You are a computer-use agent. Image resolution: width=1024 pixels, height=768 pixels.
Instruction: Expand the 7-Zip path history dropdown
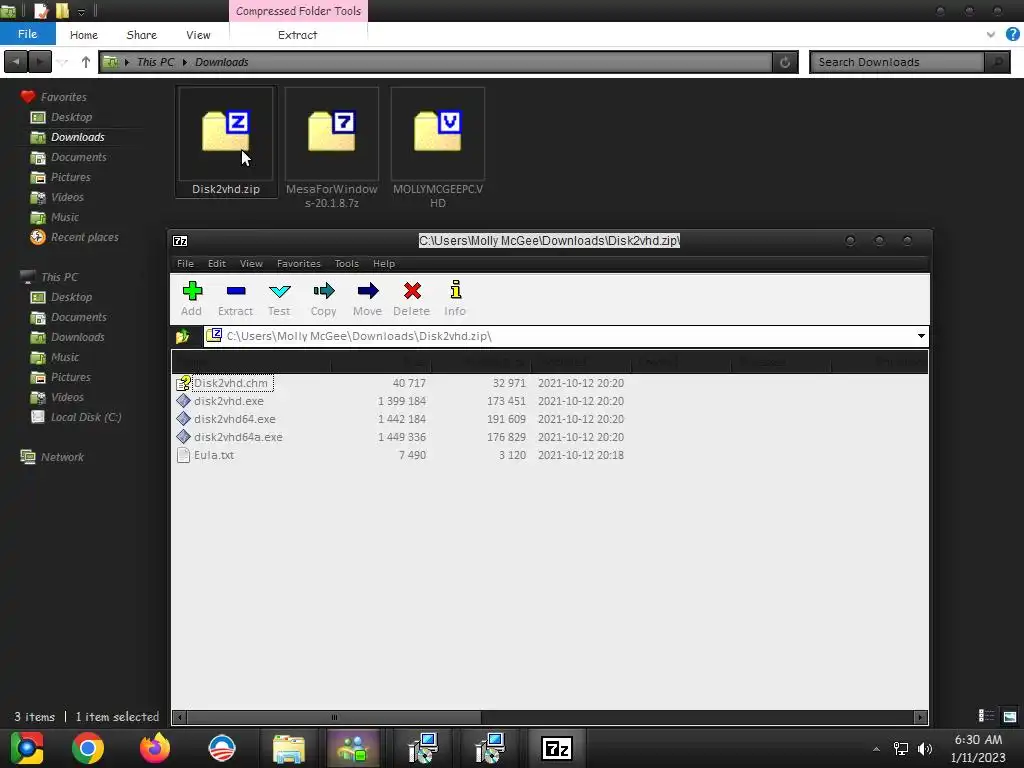(921, 336)
